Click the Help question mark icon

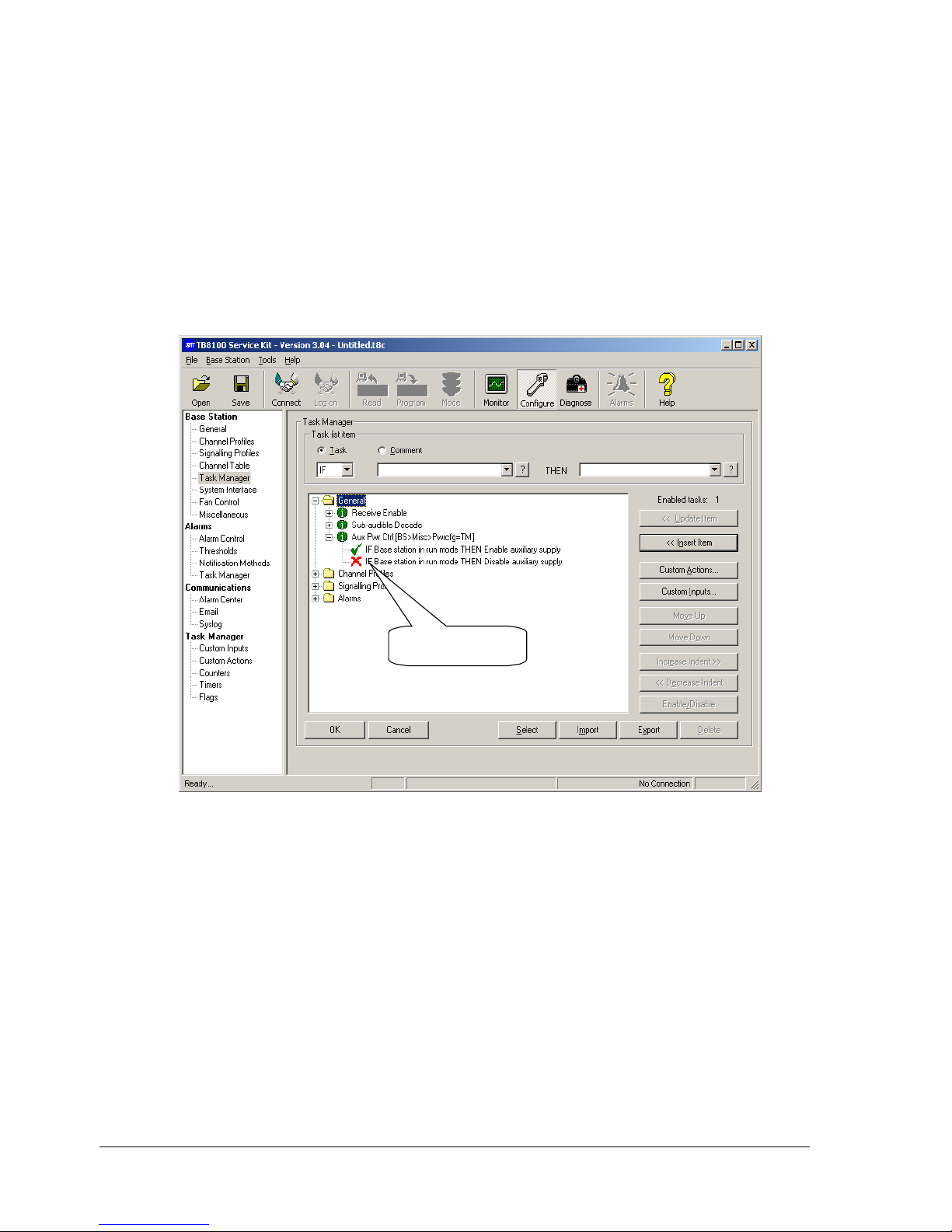[667, 384]
